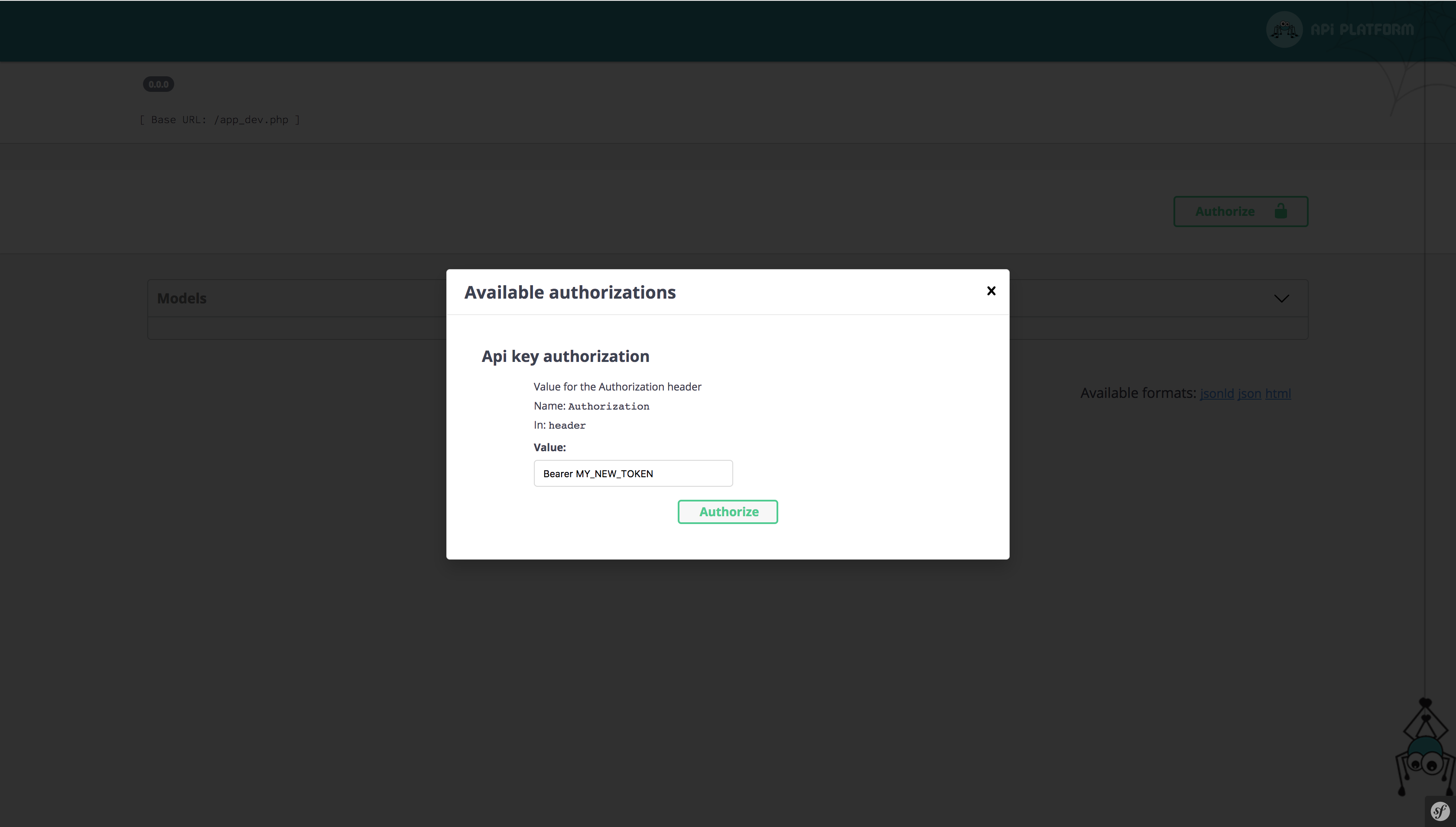
Task: Open the html format link
Action: (x=1278, y=393)
